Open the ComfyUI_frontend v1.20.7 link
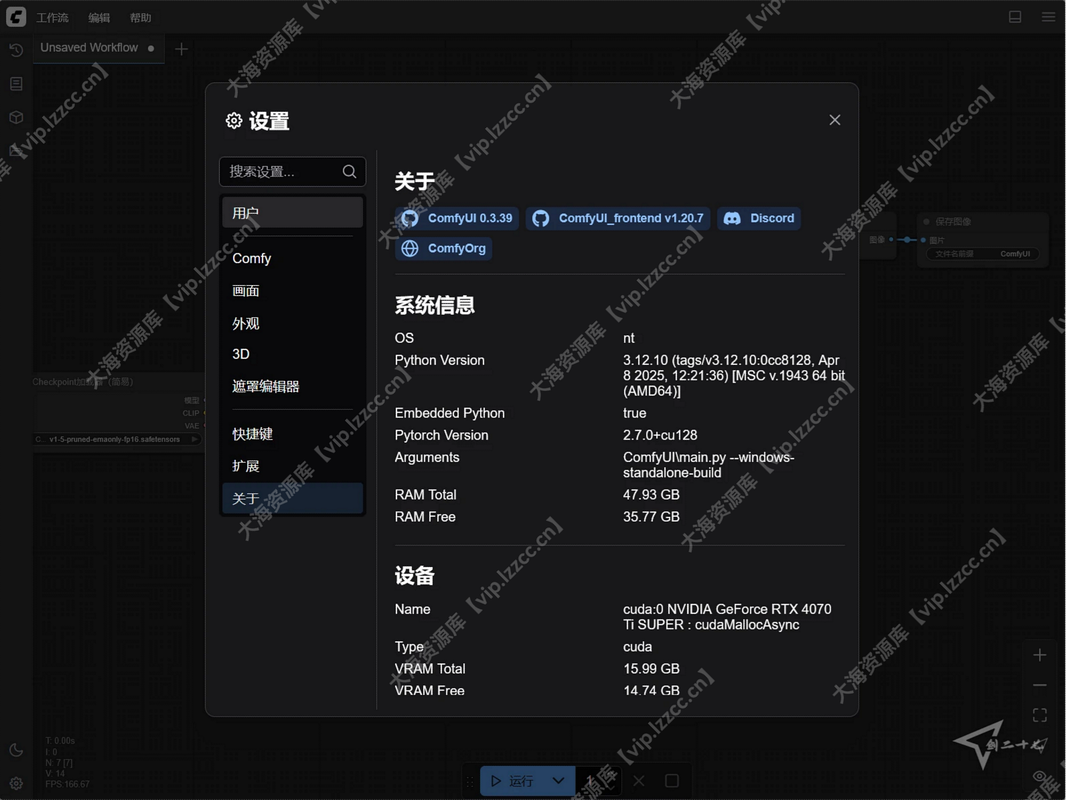This screenshot has width=1066, height=800. pos(618,218)
